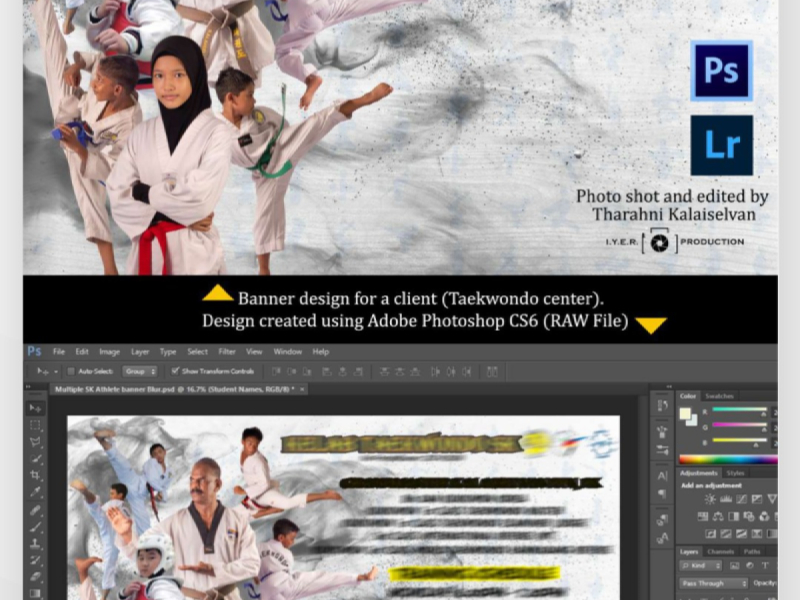
Task: Switch to the Swatches tab
Action: coord(719,396)
